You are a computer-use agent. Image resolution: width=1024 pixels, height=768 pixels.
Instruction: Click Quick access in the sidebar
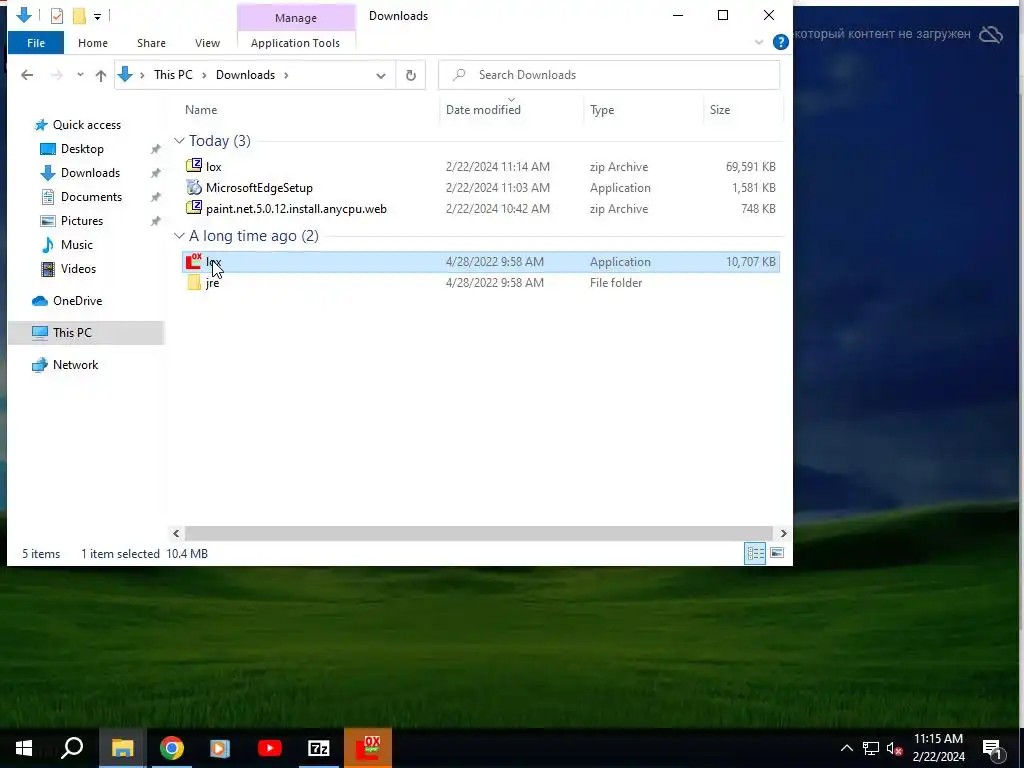tap(86, 125)
